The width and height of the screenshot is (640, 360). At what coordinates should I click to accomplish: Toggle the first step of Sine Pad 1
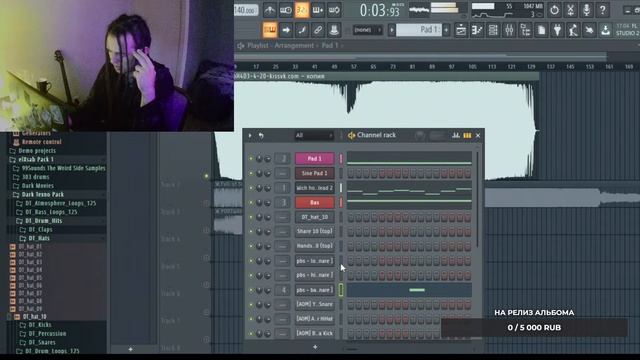pyautogui.click(x=351, y=173)
